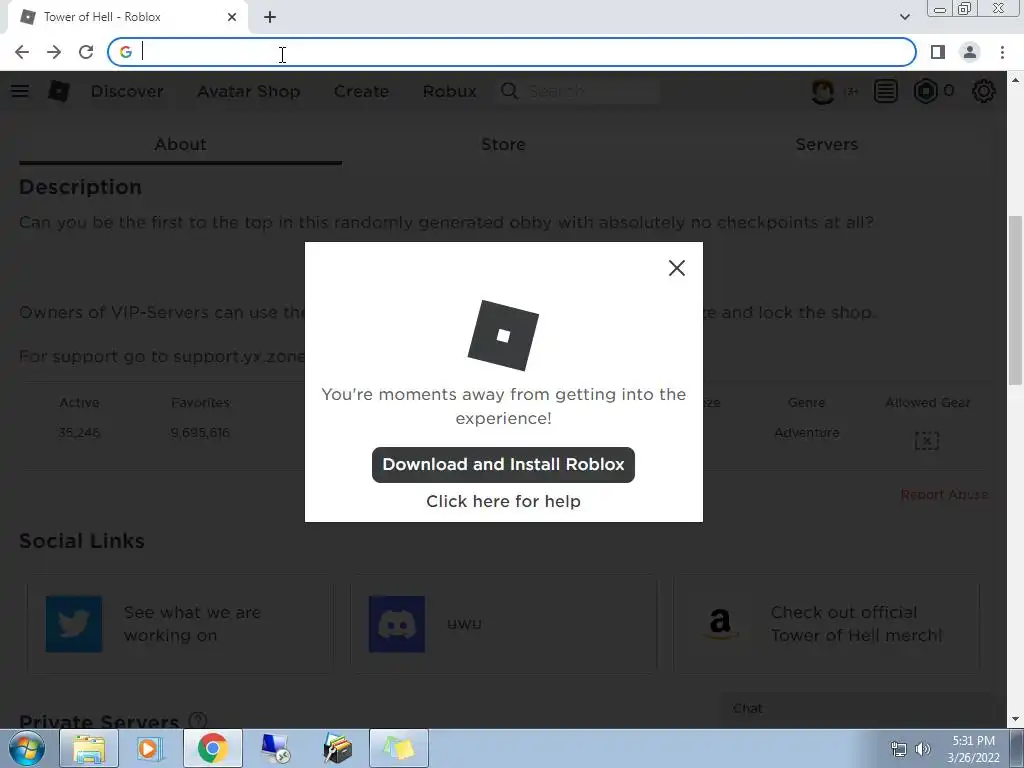Click See what we are working on
Screen dimensions: 1024x768
tap(192, 624)
